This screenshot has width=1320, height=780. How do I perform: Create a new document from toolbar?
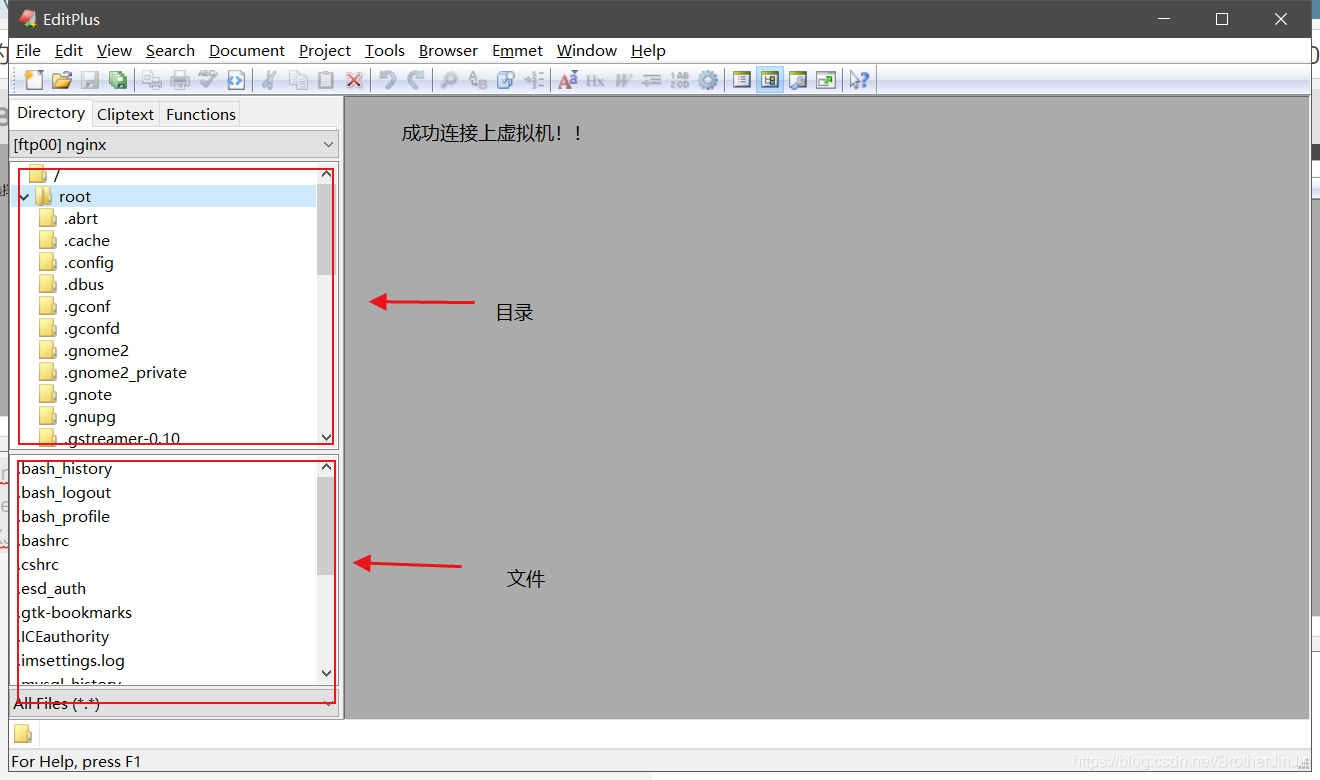point(34,80)
